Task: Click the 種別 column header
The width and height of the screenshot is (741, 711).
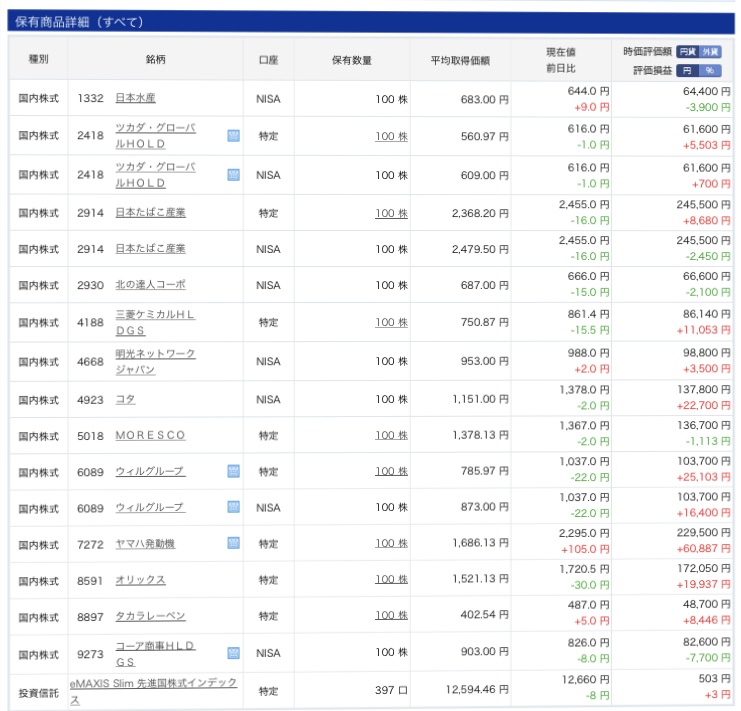Action: (x=39, y=59)
